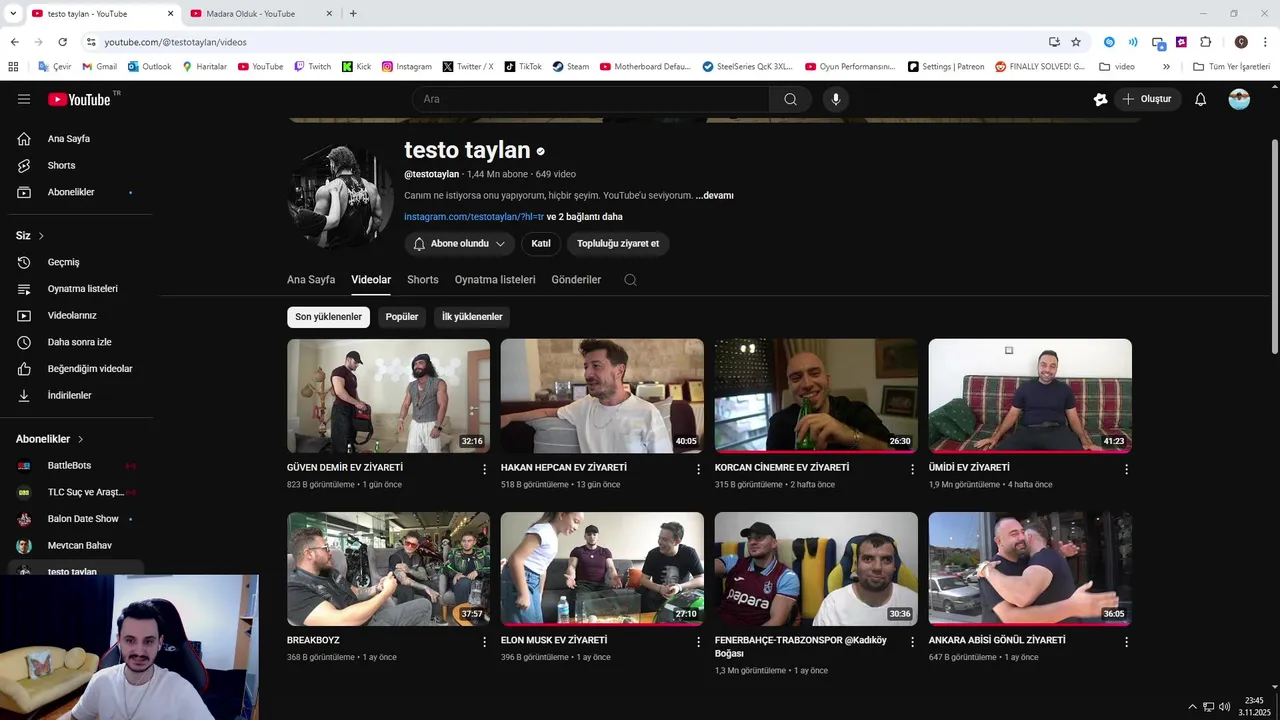This screenshot has width=1280, height=720.
Task: Open the Gönderiler tab
Action: pyautogui.click(x=576, y=280)
